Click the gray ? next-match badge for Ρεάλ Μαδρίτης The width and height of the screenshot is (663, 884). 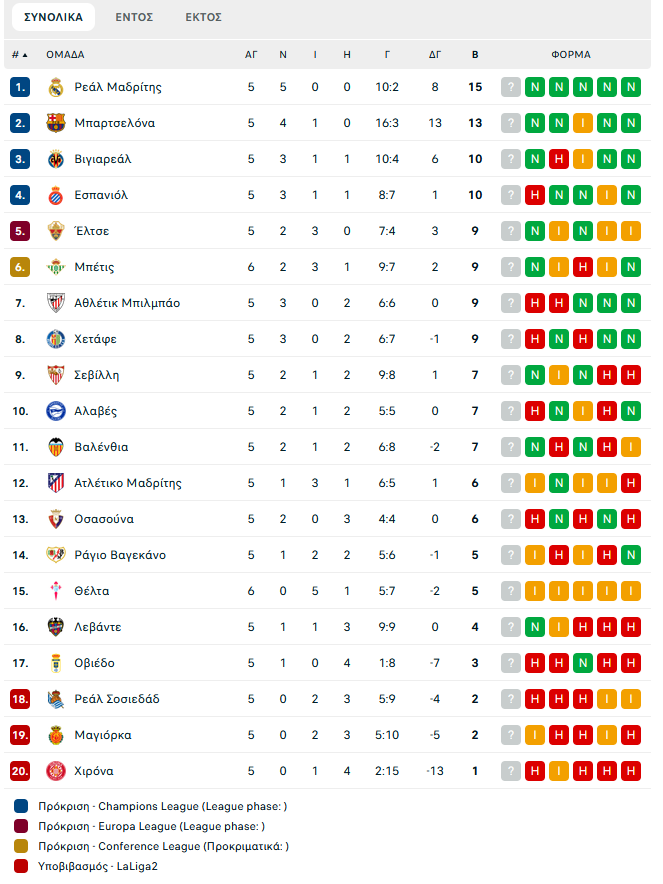click(511, 87)
